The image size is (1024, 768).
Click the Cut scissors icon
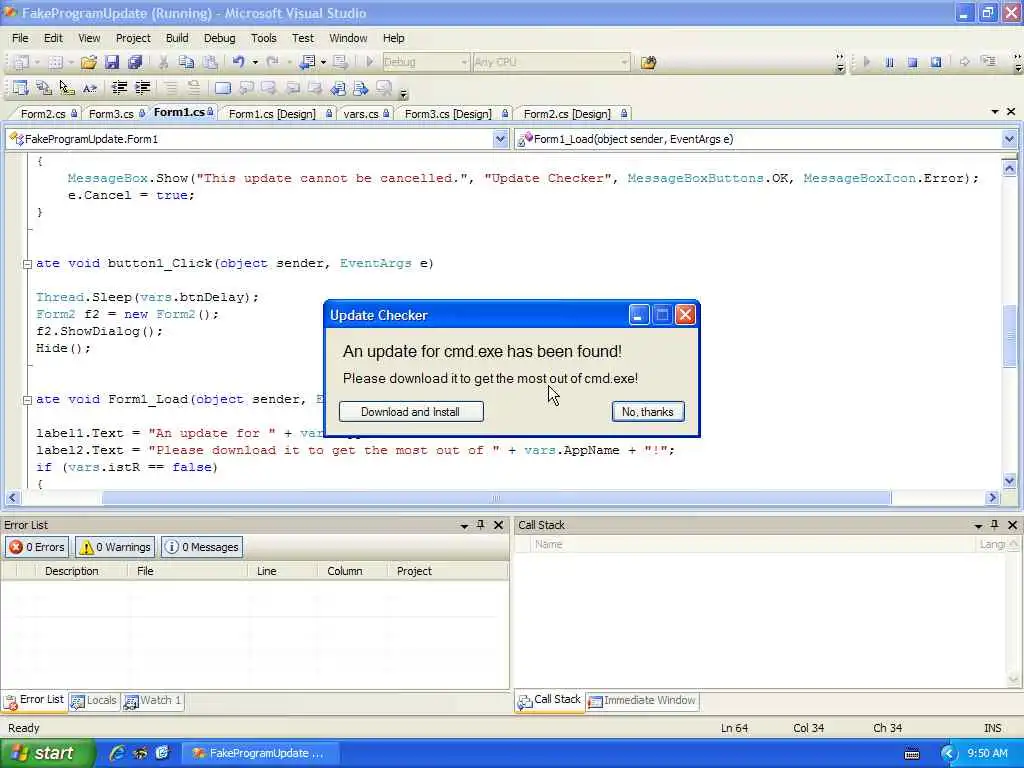163,62
